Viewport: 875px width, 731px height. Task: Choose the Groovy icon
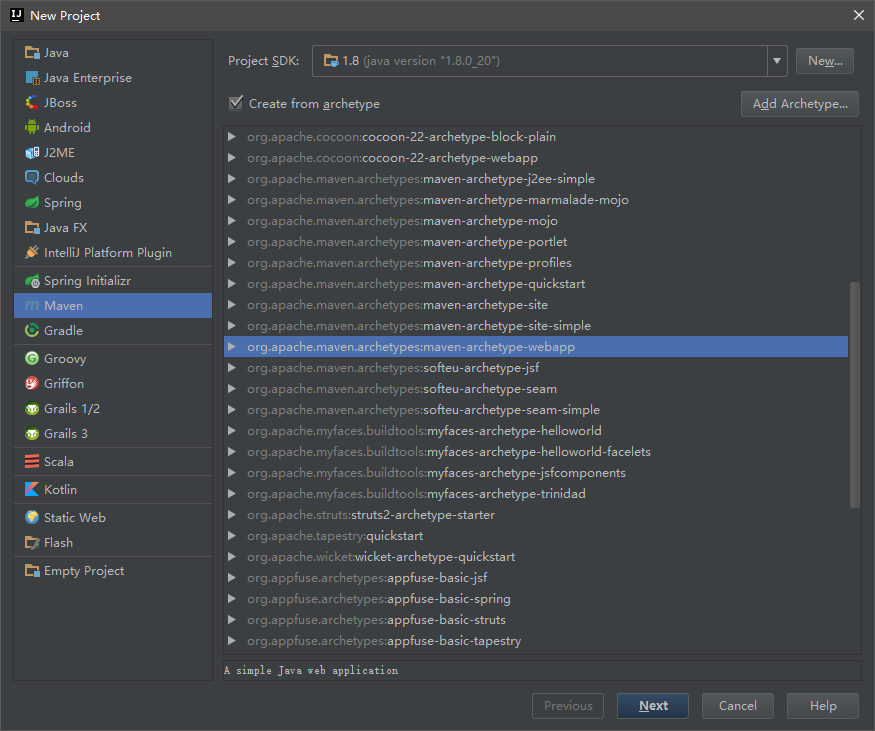[32, 358]
